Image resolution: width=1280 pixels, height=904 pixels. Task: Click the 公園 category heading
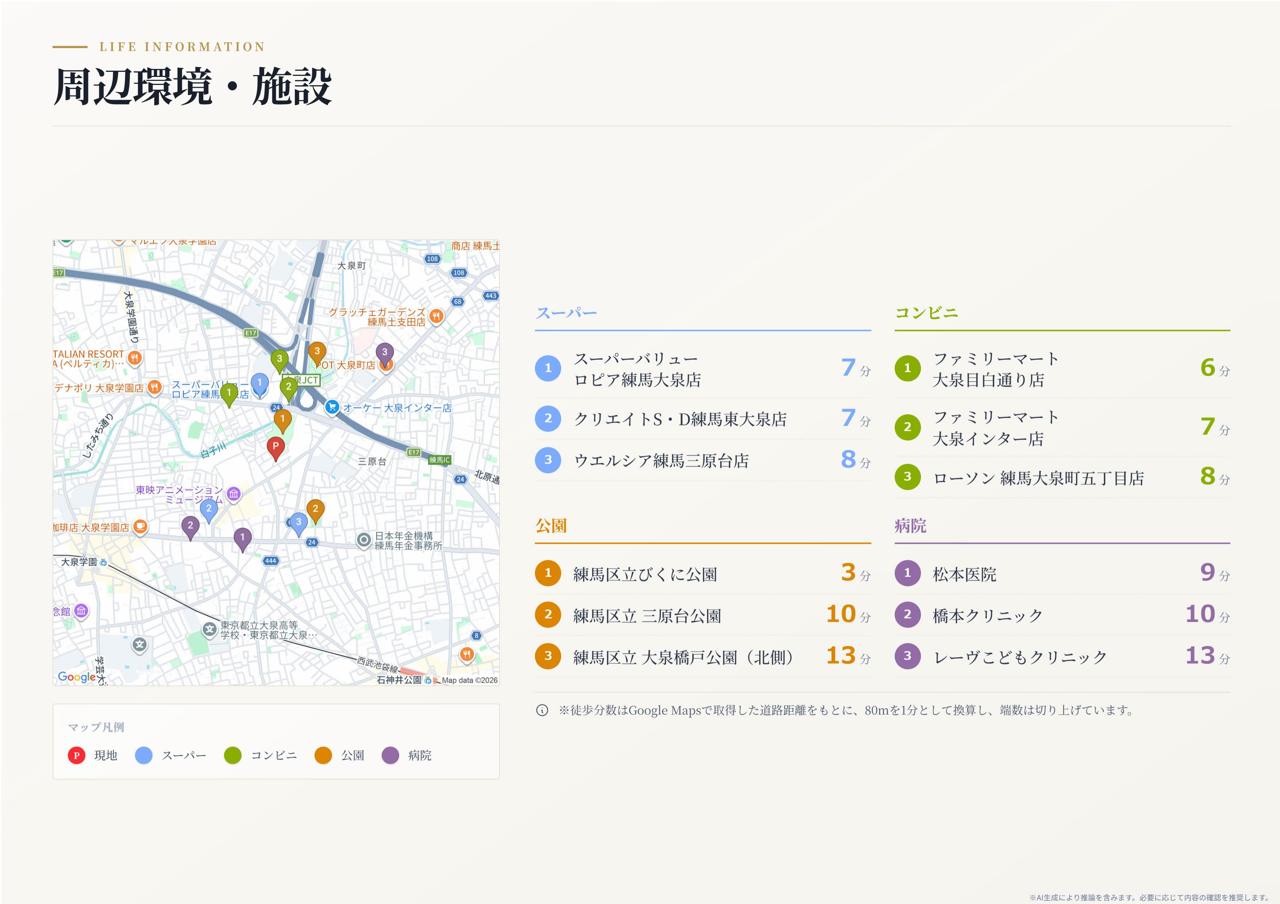551,526
